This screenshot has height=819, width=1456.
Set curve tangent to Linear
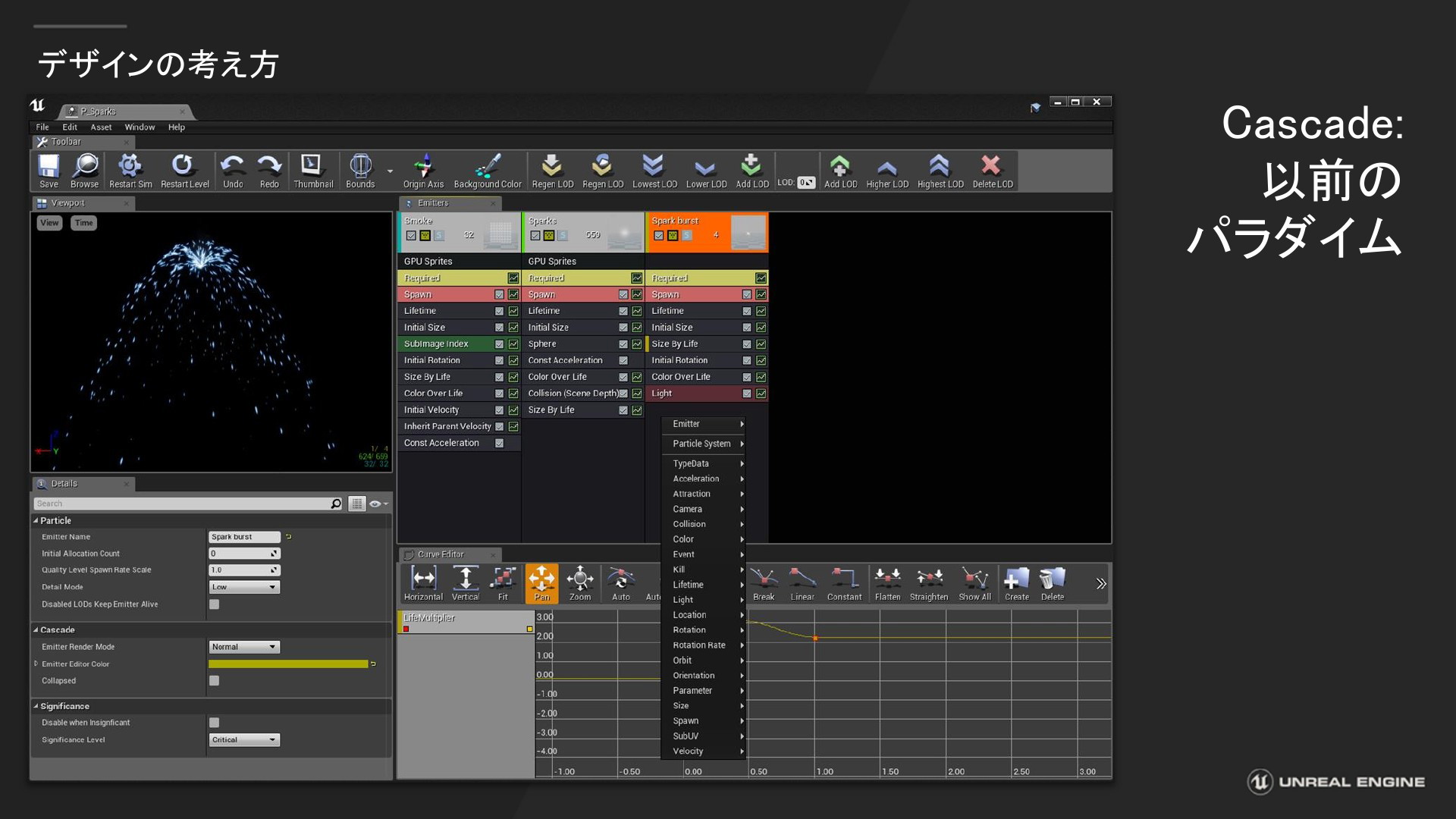[x=802, y=583]
